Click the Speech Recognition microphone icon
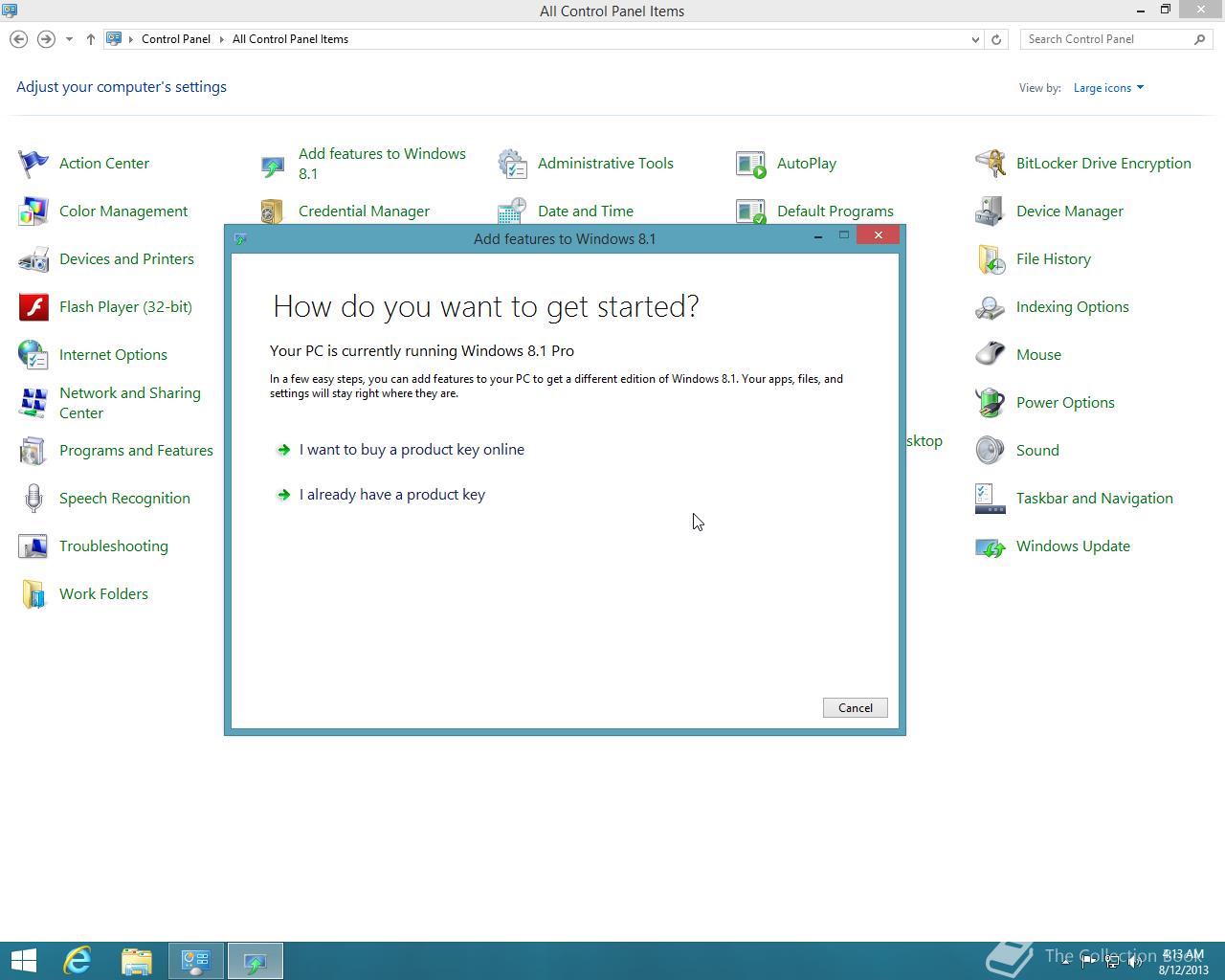The height and width of the screenshot is (980, 1225). pos(33,499)
